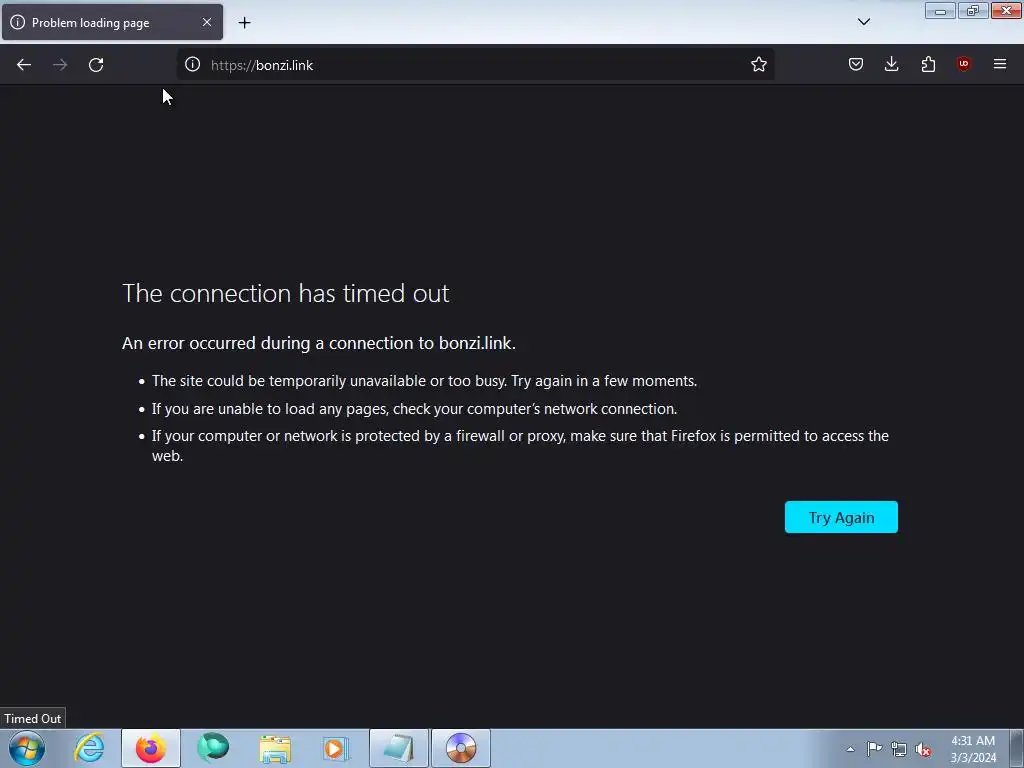Go back to the previous page

tap(24, 65)
